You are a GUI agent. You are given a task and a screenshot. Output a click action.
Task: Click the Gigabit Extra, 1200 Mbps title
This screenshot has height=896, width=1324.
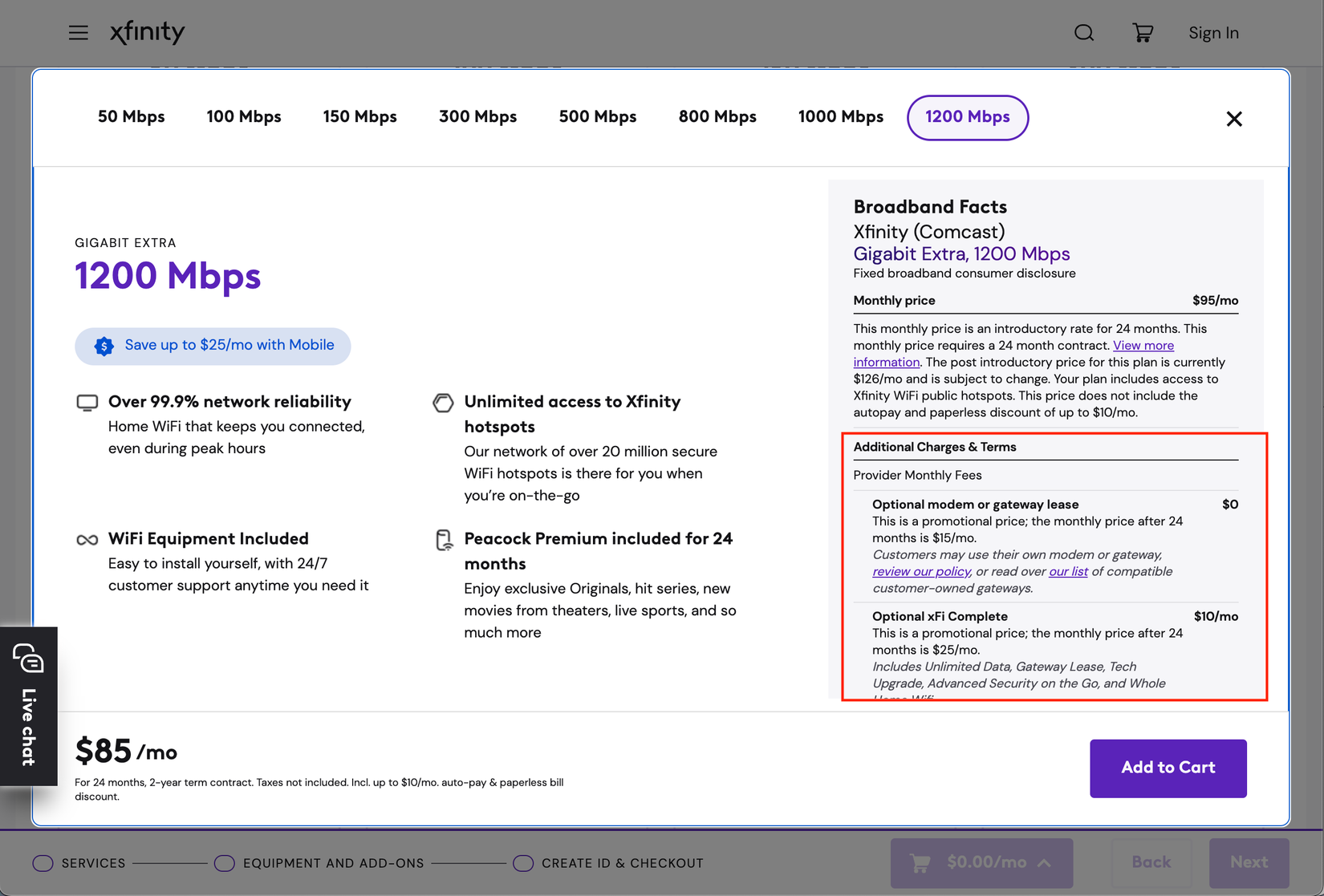[961, 254]
